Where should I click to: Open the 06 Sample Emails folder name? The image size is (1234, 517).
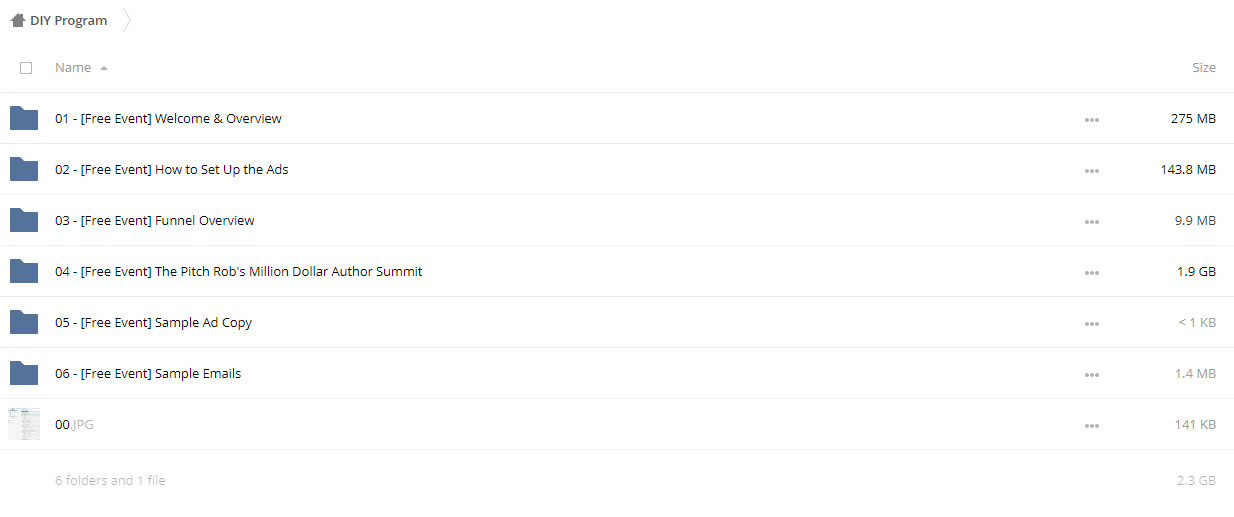point(148,373)
